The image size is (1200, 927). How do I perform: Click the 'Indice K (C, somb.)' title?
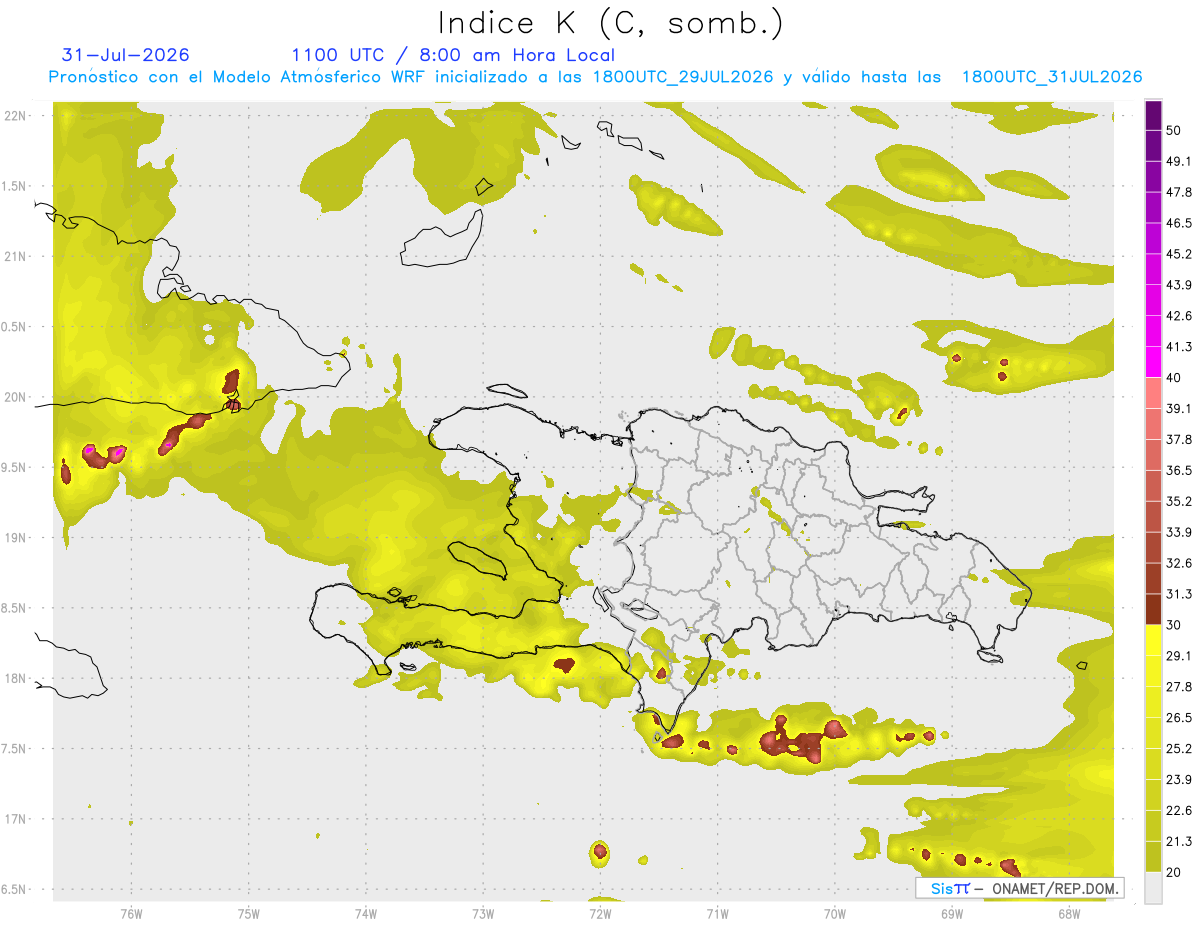click(610, 23)
